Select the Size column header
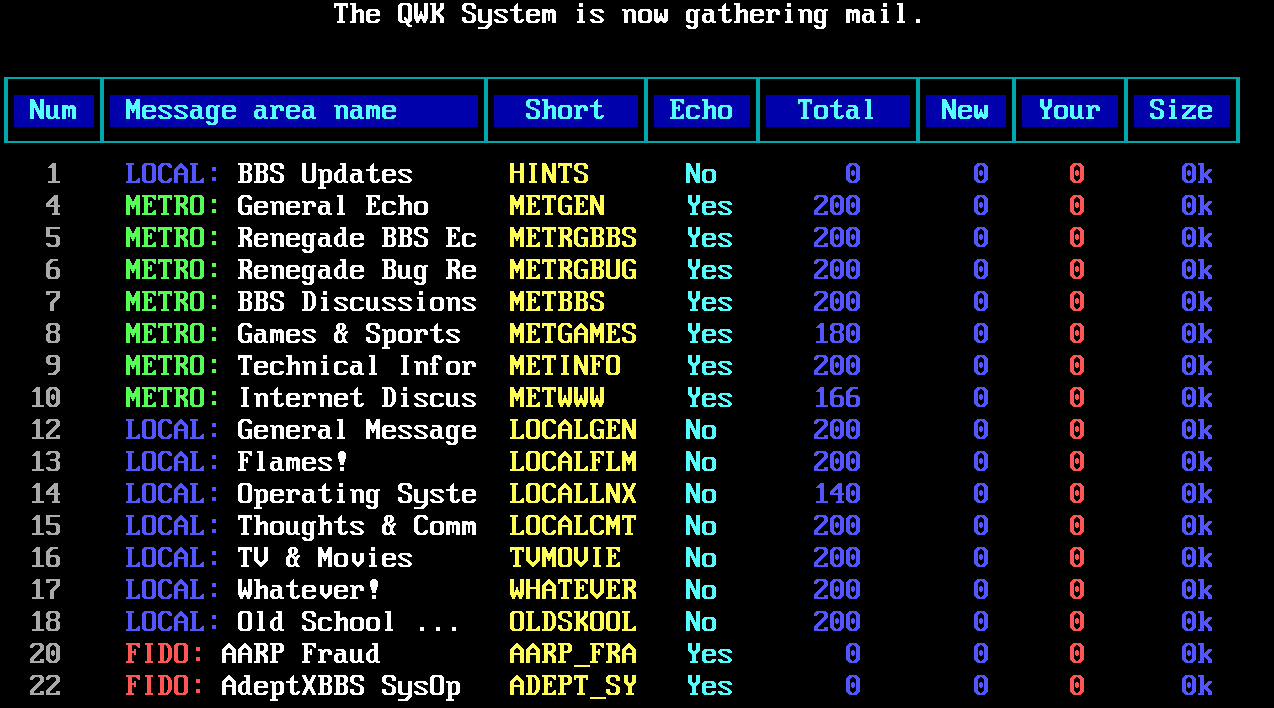This screenshot has width=1274, height=708. tap(1181, 110)
